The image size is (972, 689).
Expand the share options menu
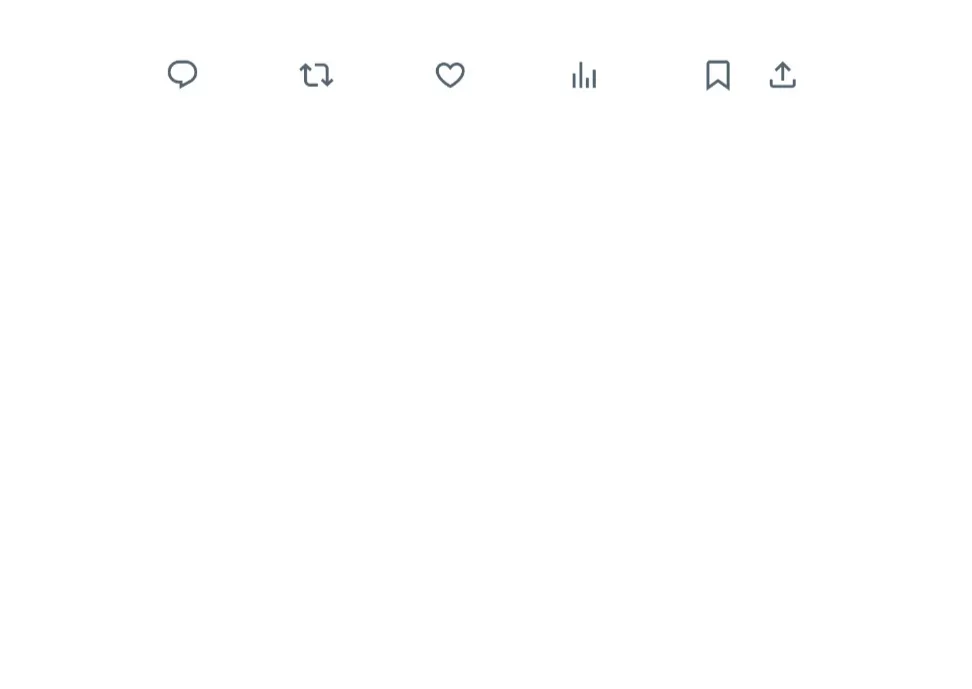click(x=783, y=75)
